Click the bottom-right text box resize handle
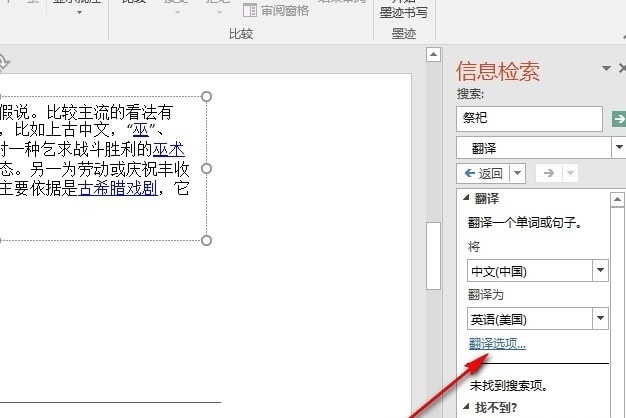Screen dimensions: 626x418 [x=207, y=240]
